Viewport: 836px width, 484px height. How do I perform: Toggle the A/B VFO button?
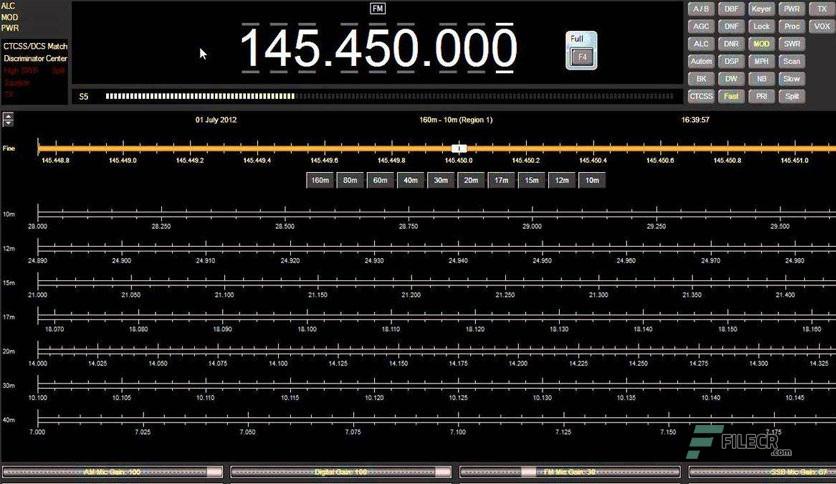[701, 9]
